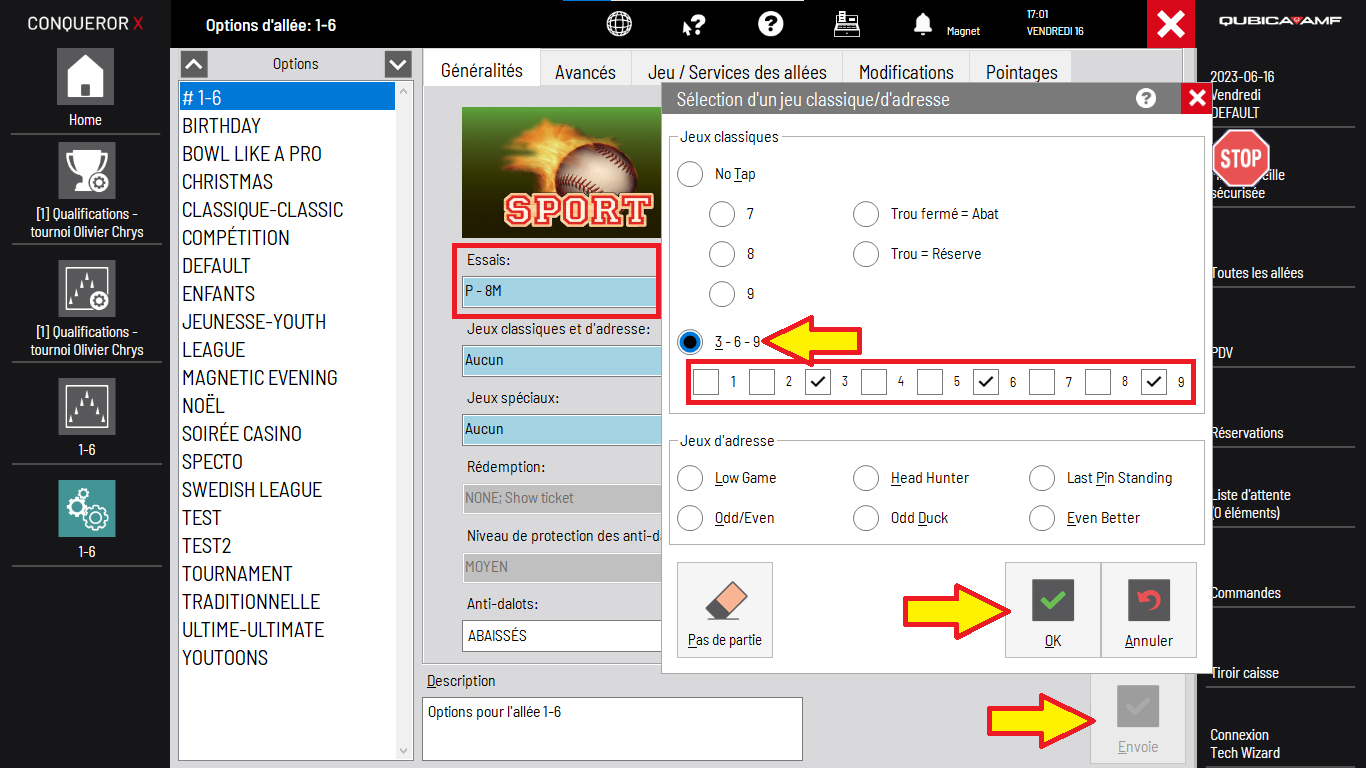Uncheck the frame 3 checkbox
This screenshot has width=1366, height=768.
click(x=818, y=381)
